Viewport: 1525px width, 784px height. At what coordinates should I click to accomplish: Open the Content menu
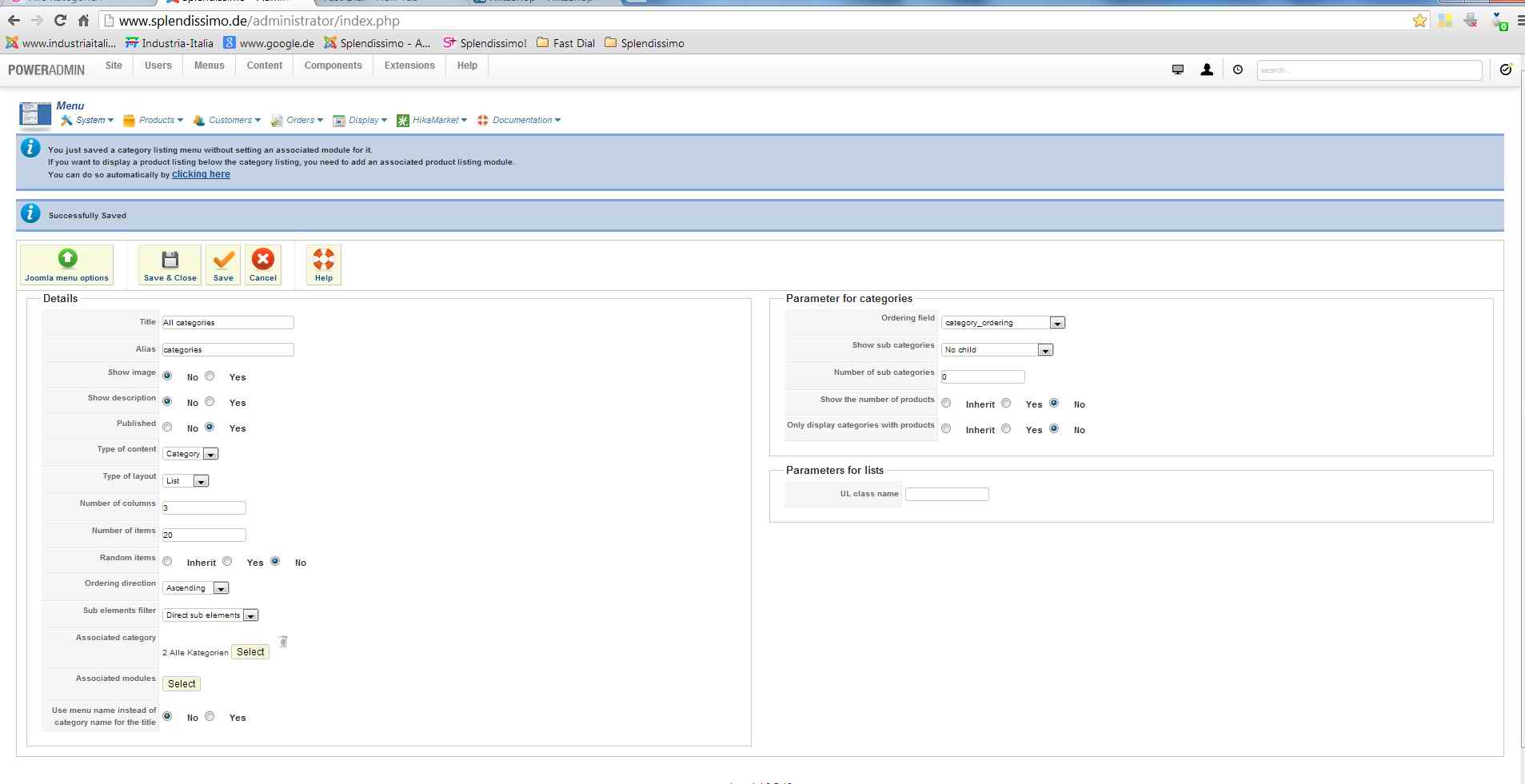click(265, 66)
